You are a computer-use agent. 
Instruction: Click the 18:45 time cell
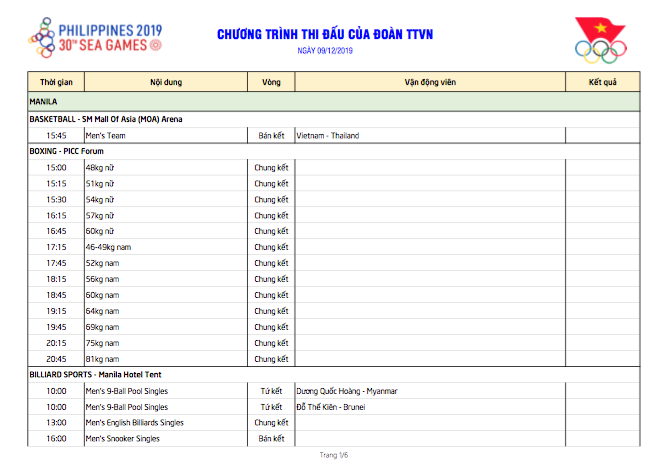tap(56, 295)
